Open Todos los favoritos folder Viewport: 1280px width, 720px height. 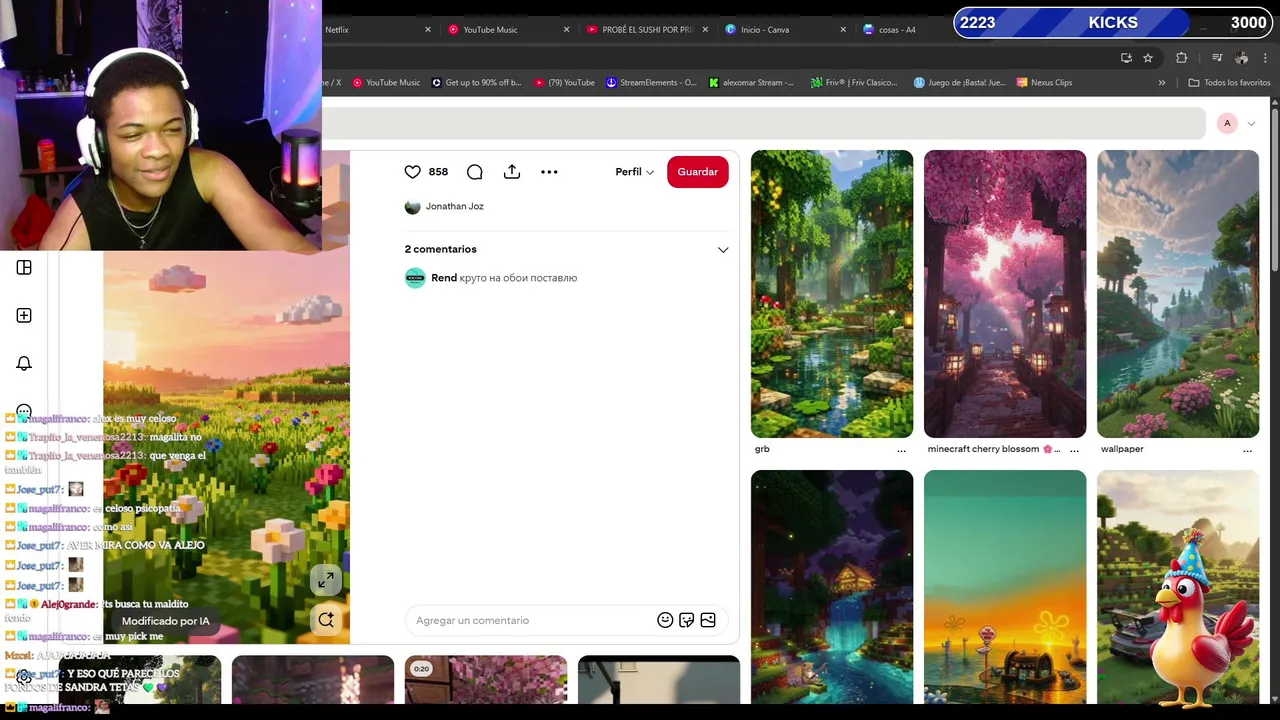click(x=1229, y=83)
